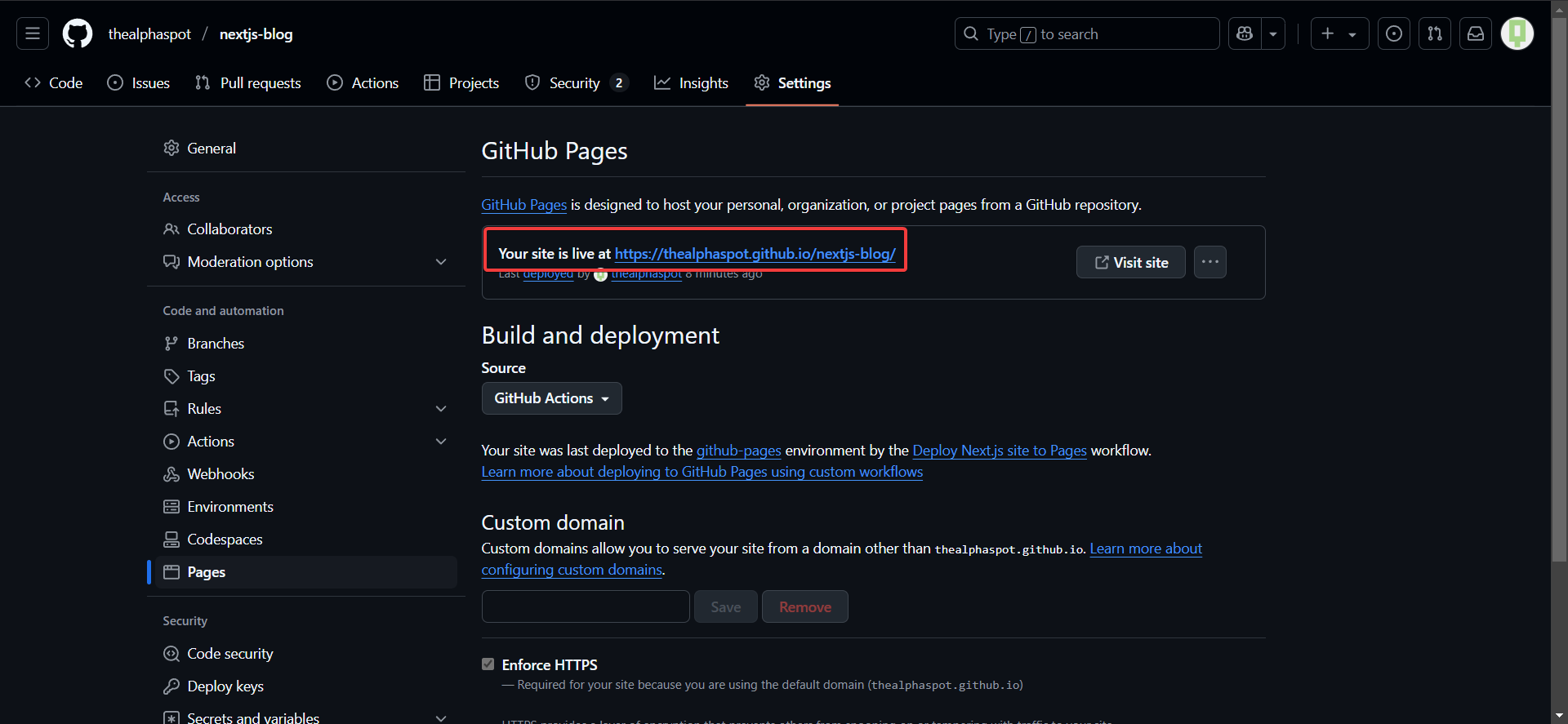Focus the custom domain text field

[x=586, y=606]
